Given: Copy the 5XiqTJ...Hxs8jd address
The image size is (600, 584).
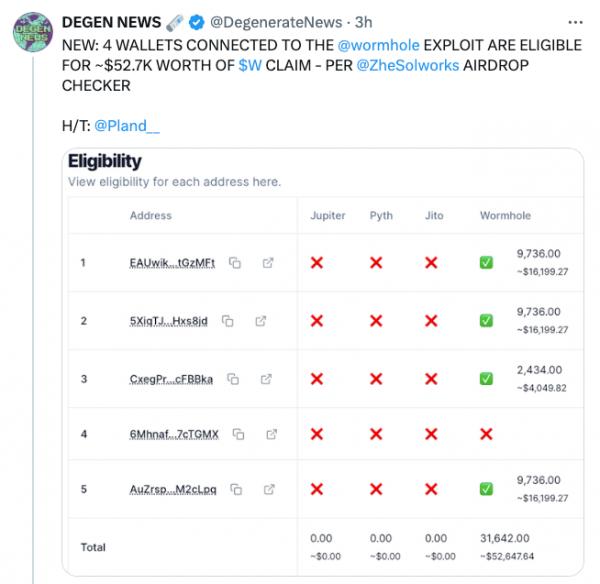Looking at the screenshot, I should 228,321.
